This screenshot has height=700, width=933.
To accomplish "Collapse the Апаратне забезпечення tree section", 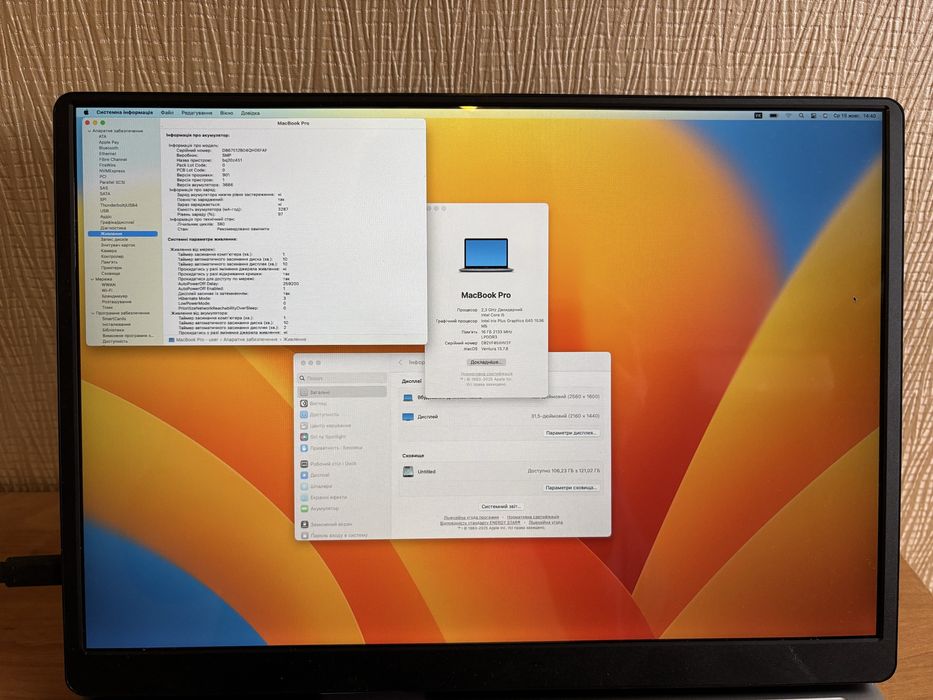I will pos(90,130).
